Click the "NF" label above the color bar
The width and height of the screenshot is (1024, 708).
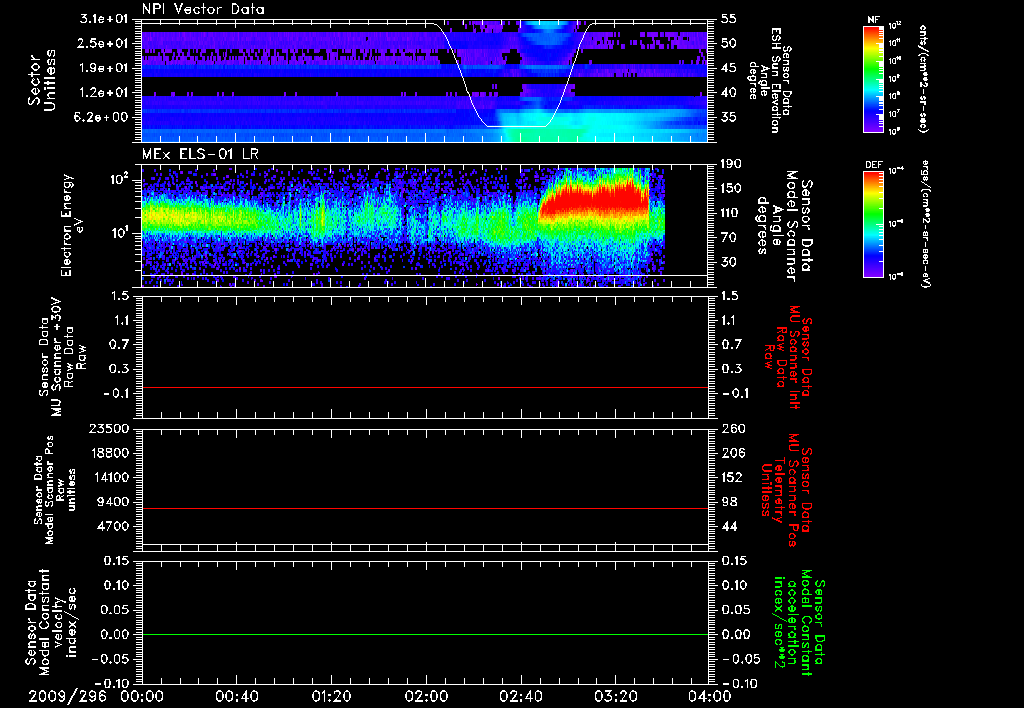pyautogui.click(x=873, y=20)
